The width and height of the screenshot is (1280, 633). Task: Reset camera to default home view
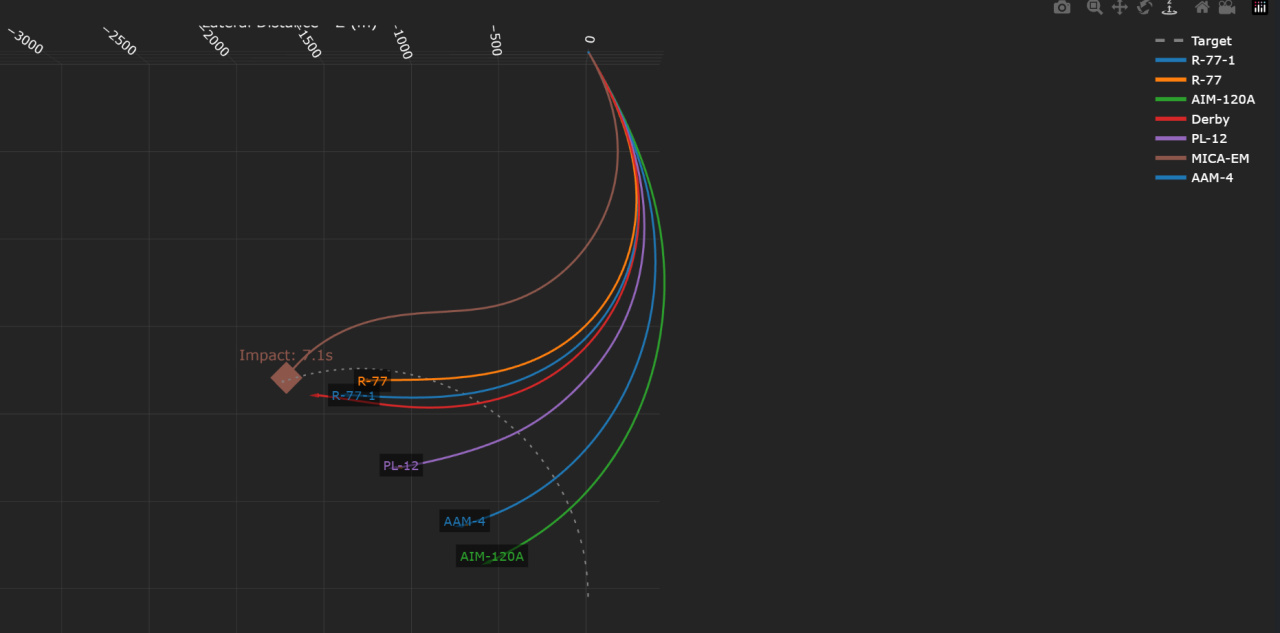click(x=1202, y=8)
